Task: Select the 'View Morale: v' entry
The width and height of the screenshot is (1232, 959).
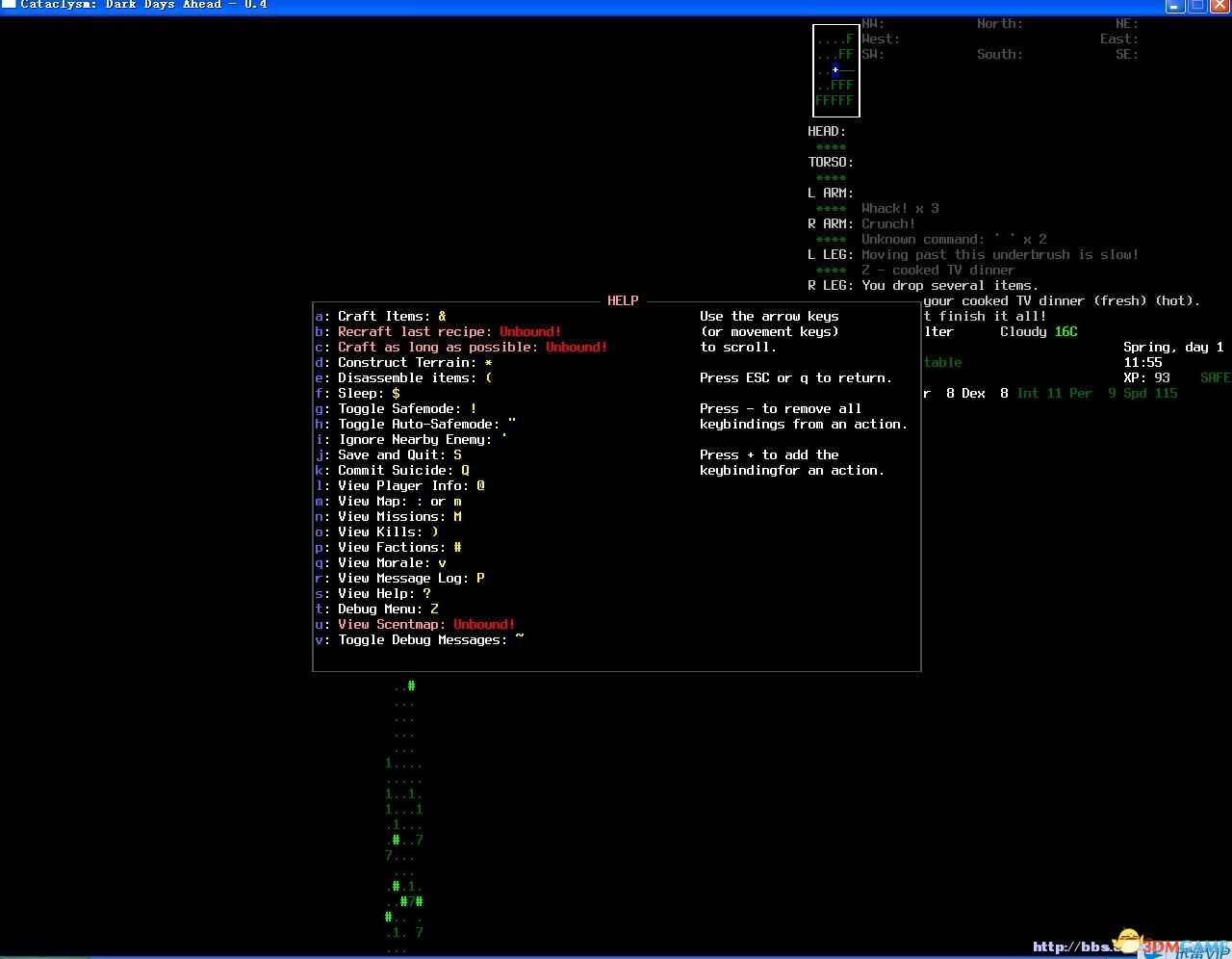Action: coord(380,562)
